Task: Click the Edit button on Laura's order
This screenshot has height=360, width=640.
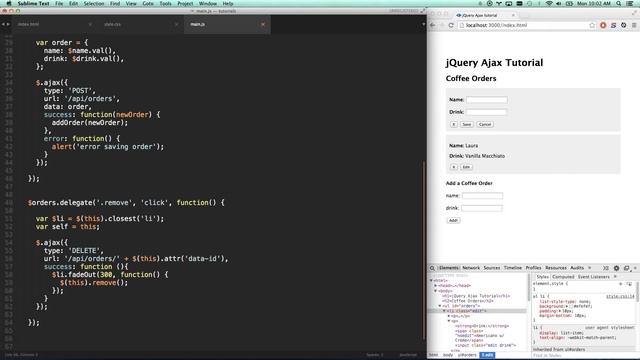Action: pos(466,167)
